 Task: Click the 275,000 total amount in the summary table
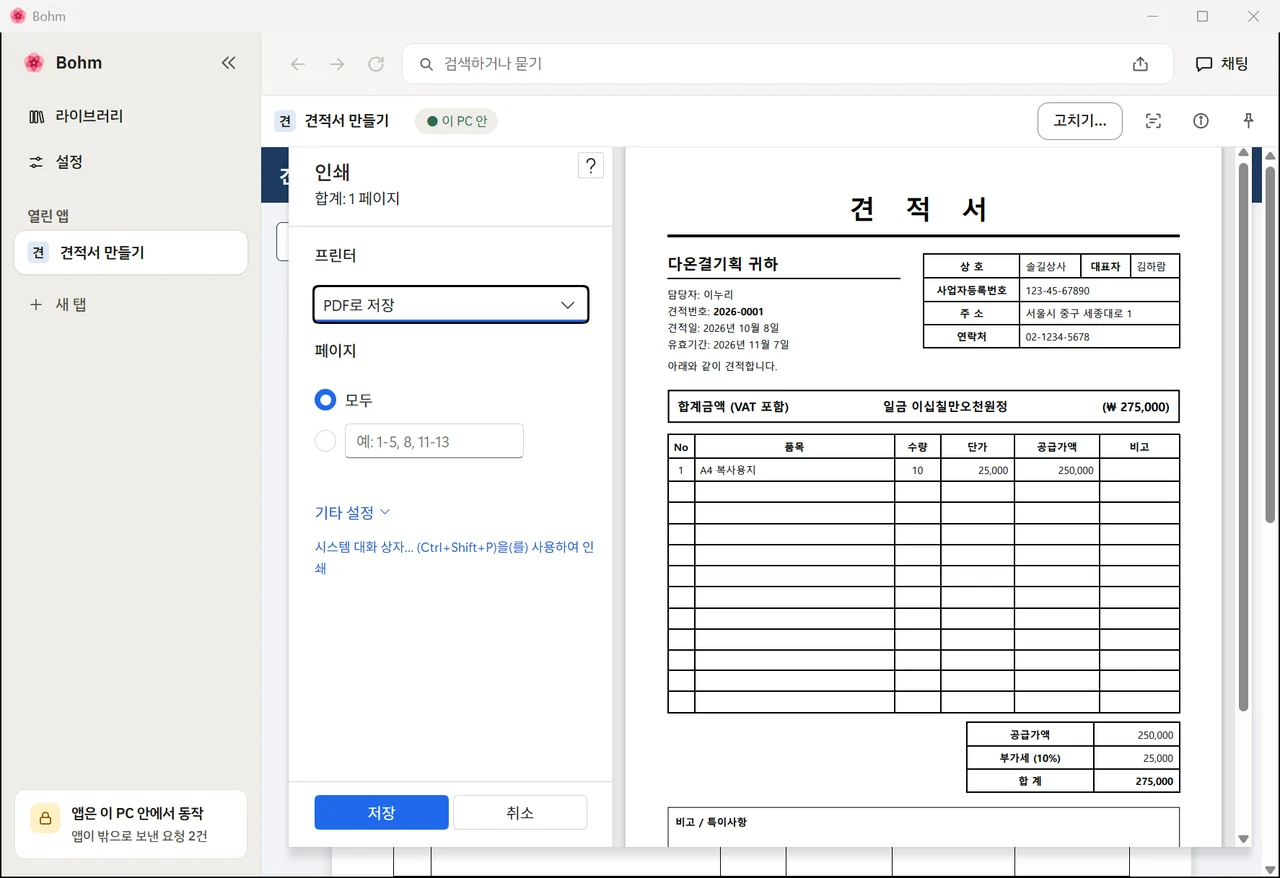click(x=1137, y=781)
